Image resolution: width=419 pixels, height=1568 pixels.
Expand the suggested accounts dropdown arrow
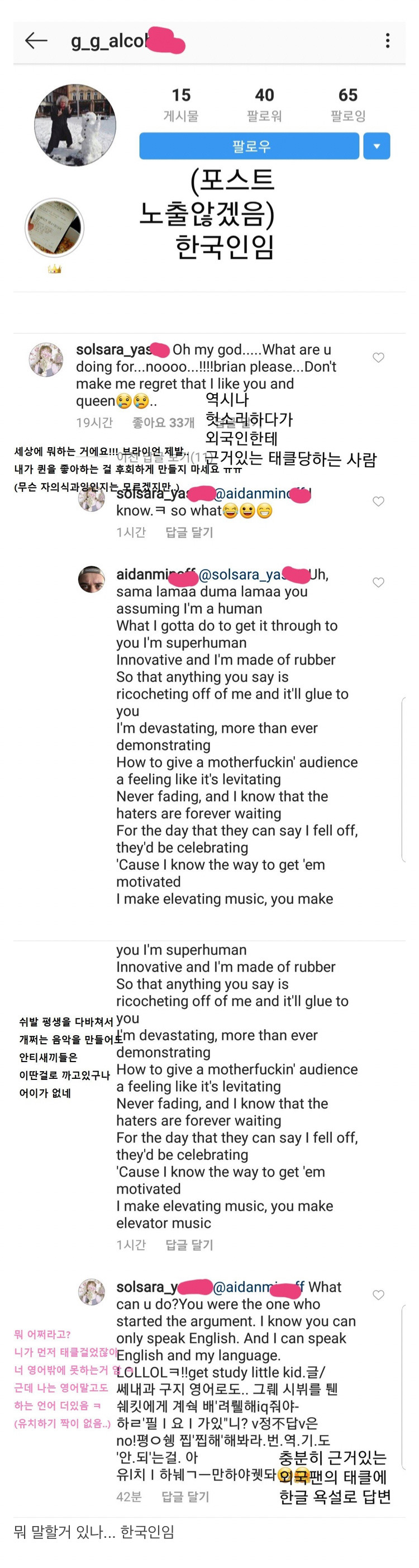click(x=377, y=146)
